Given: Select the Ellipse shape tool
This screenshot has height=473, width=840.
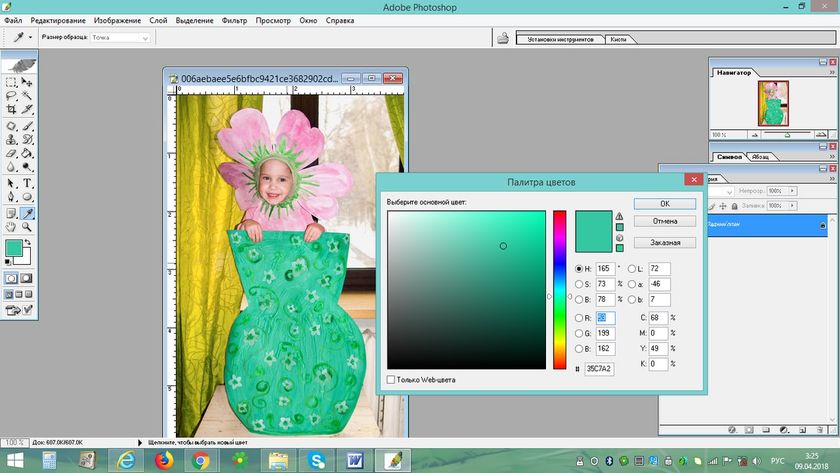Looking at the screenshot, I should point(27,197).
